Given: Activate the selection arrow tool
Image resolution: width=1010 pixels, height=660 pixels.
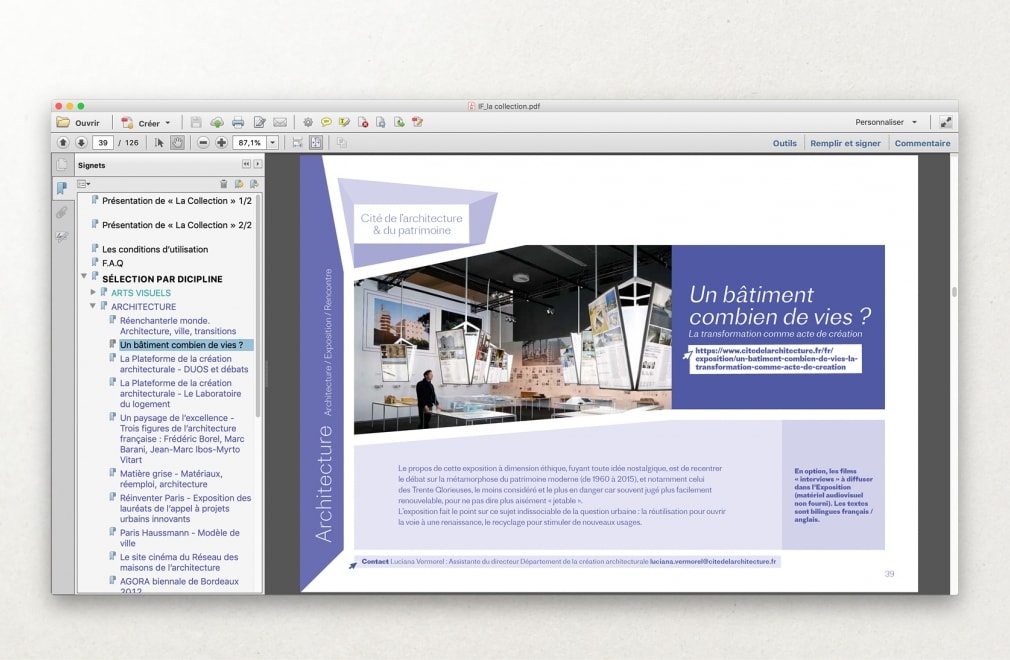Looking at the screenshot, I should point(158,142).
